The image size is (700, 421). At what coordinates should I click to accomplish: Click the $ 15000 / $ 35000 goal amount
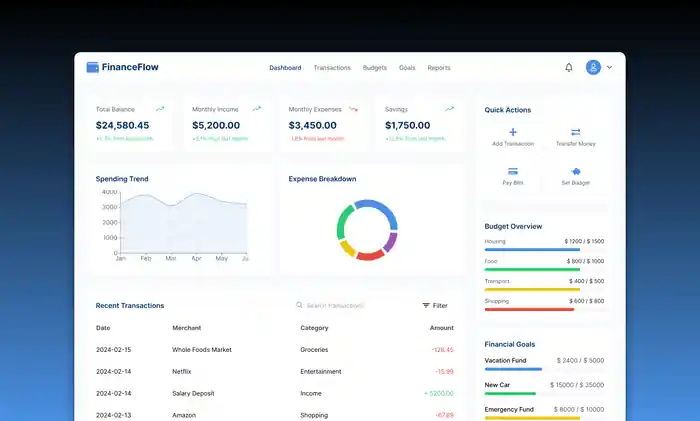(x=577, y=385)
